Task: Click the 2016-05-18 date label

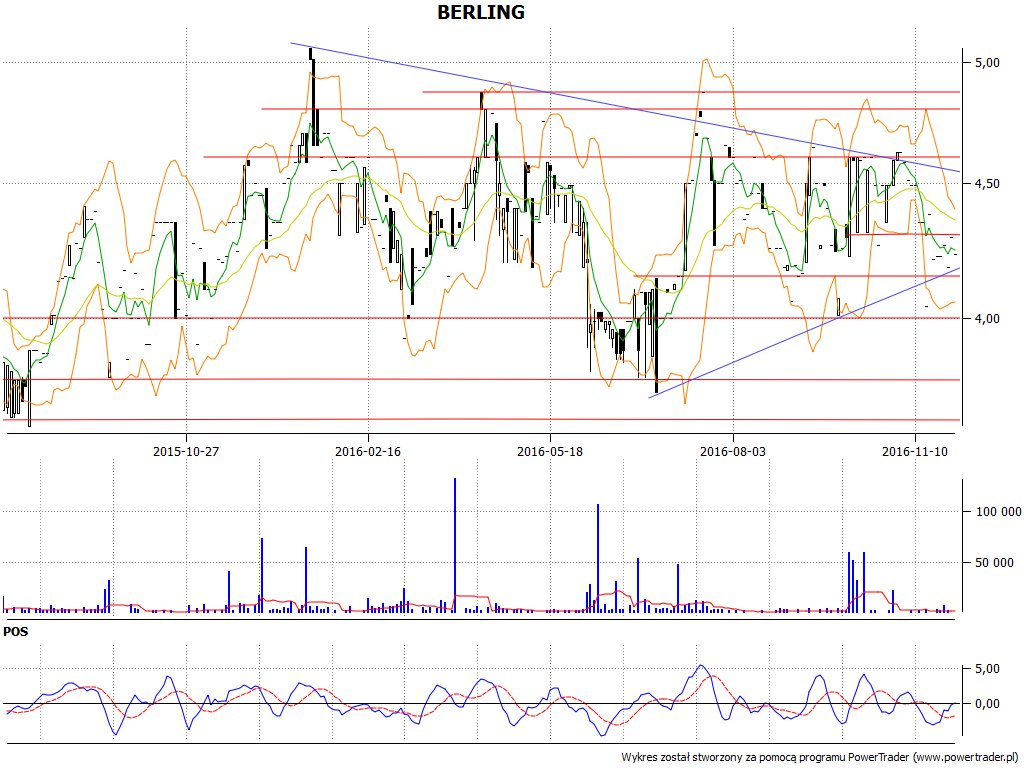Action: coord(550,451)
